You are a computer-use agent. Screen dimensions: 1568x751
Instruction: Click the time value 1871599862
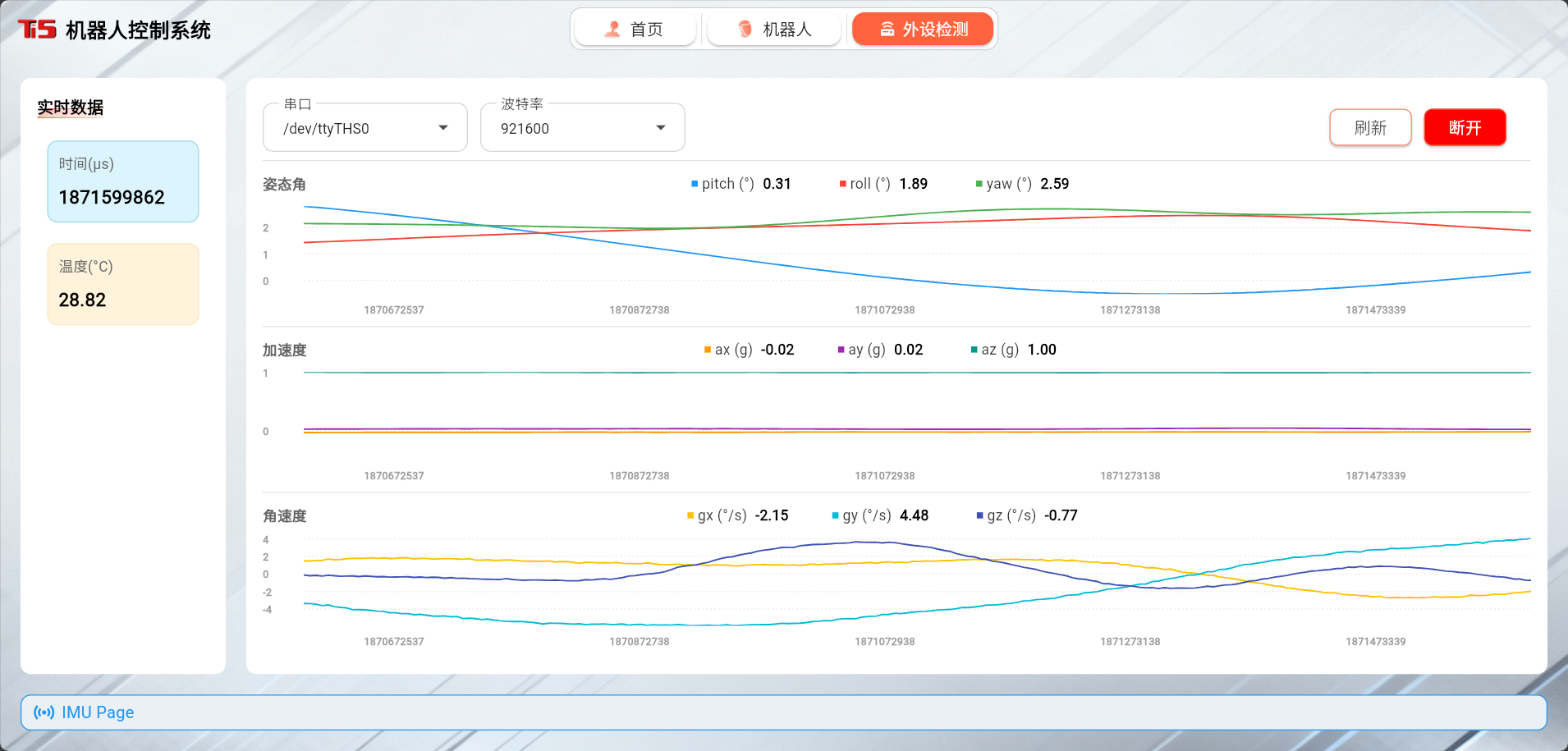112,197
